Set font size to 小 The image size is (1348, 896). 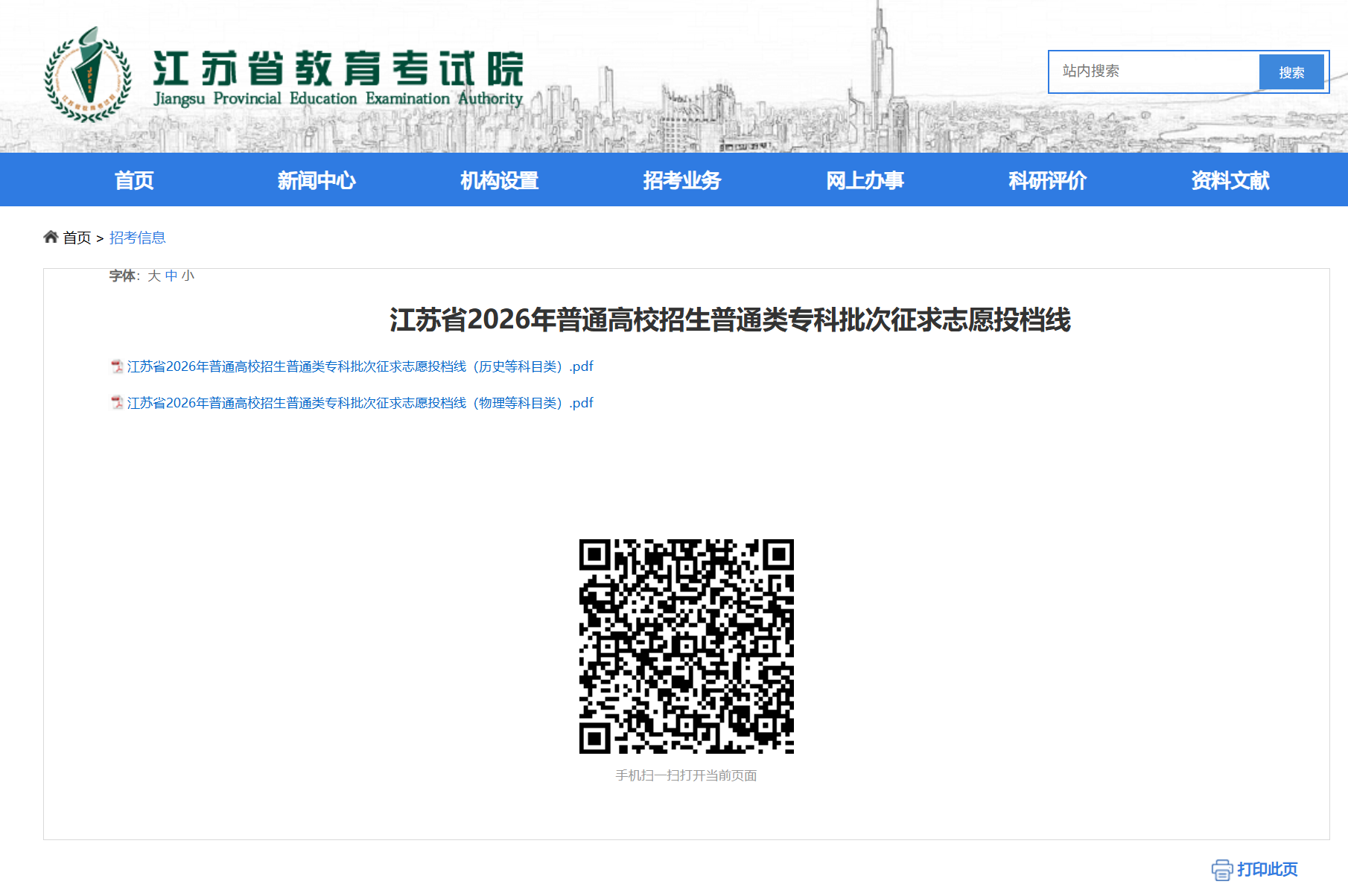point(188,276)
